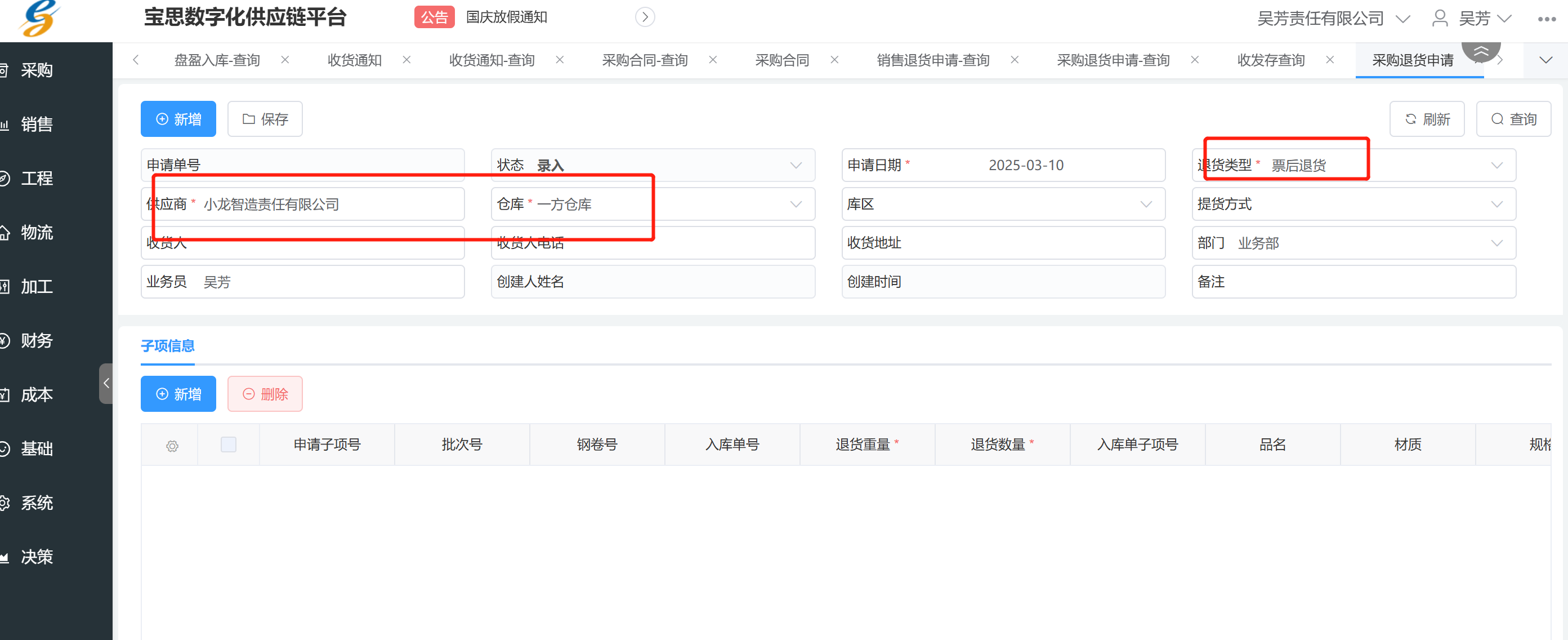Collapse the sidebar with the arrow handle
Viewport: 1568px width, 640px height.
[x=106, y=383]
